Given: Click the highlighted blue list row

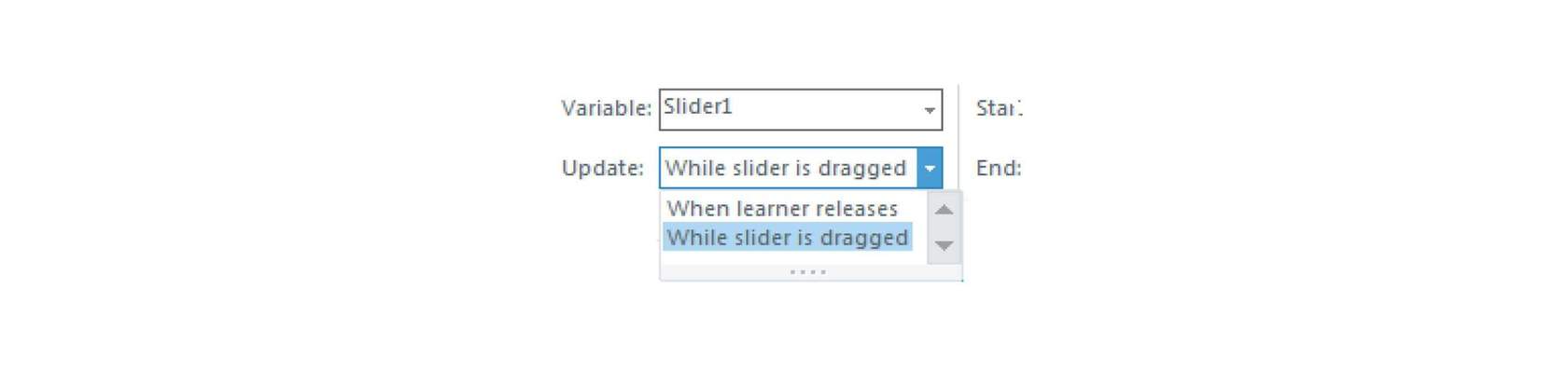Looking at the screenshot, I should pyautogui.click(x=787, y=237).
